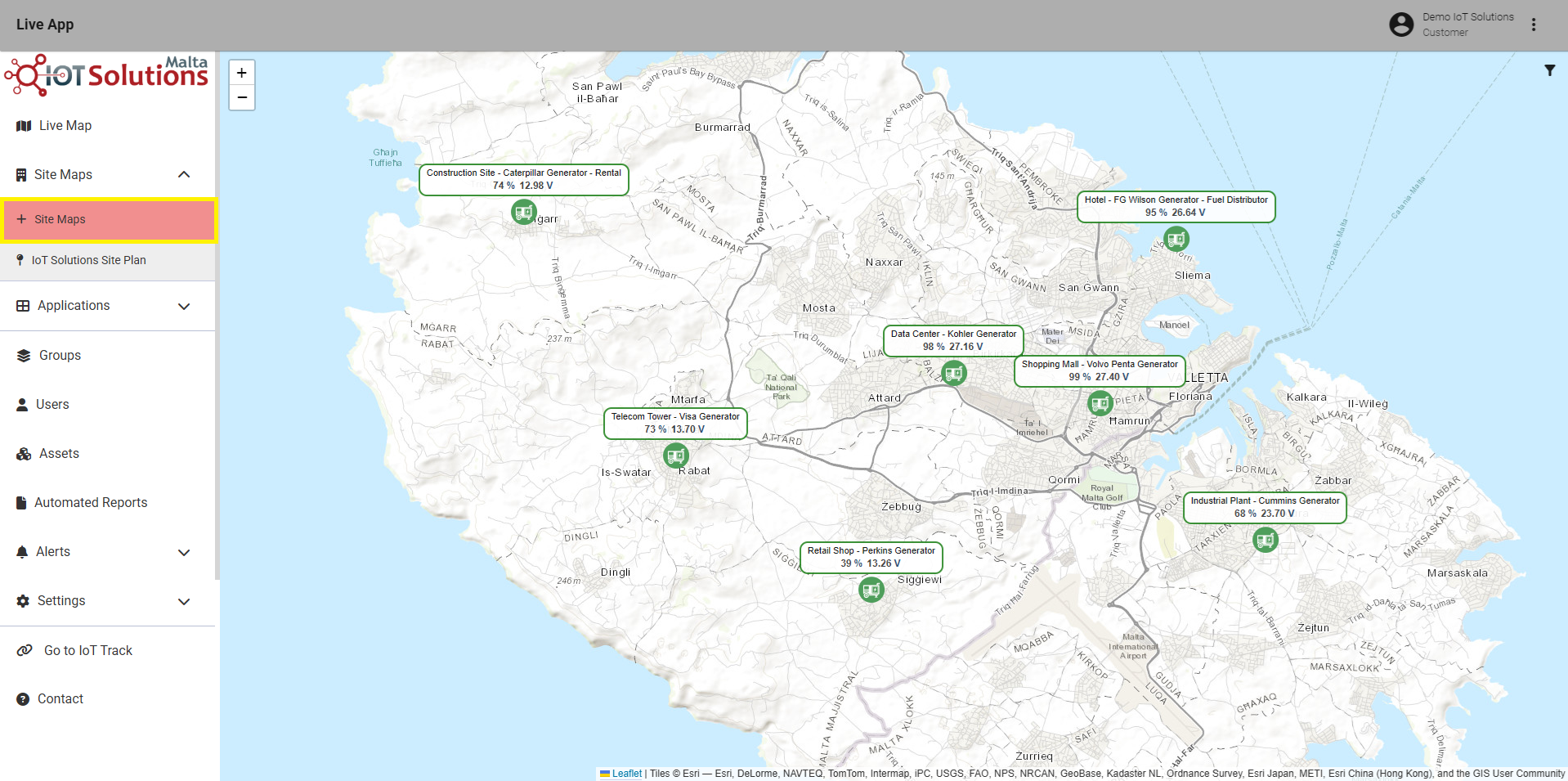Click the Applications grid icon

point(23,306)
